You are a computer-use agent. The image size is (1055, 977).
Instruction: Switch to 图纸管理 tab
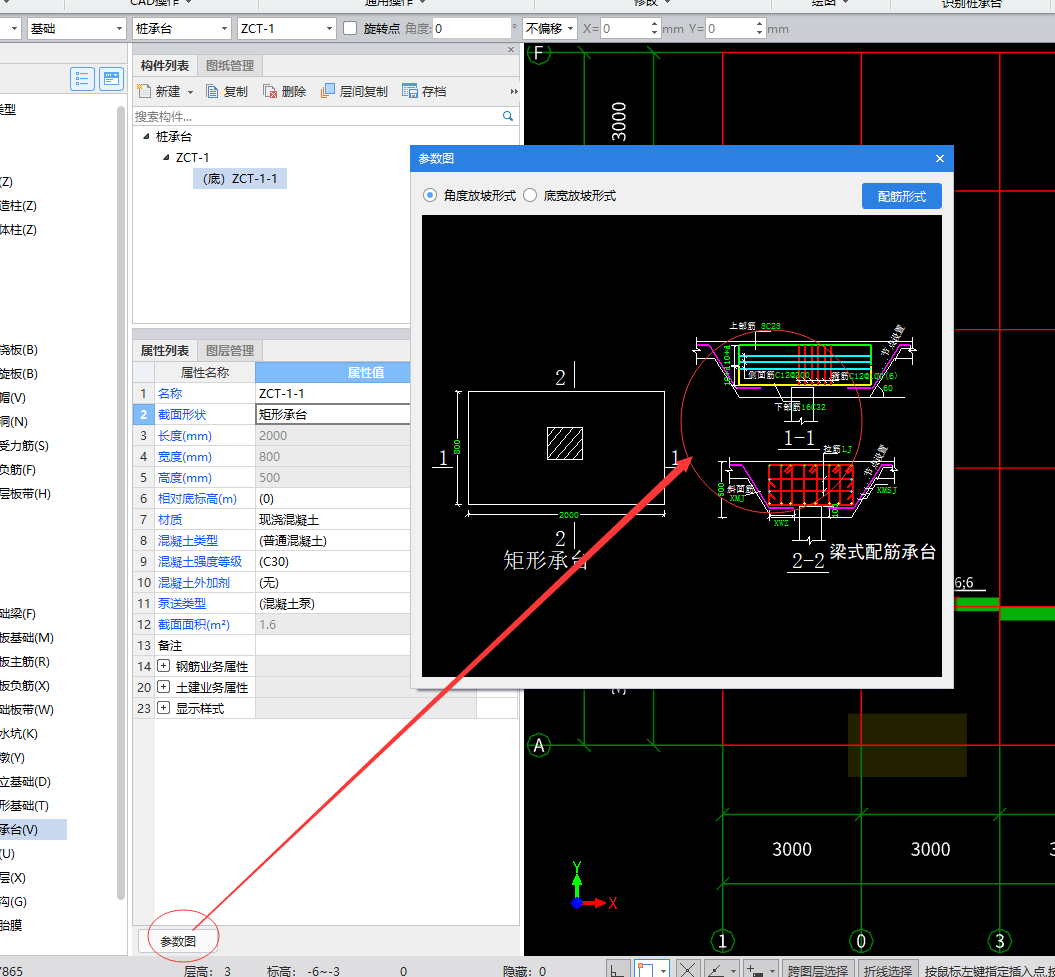pos(230,65)
